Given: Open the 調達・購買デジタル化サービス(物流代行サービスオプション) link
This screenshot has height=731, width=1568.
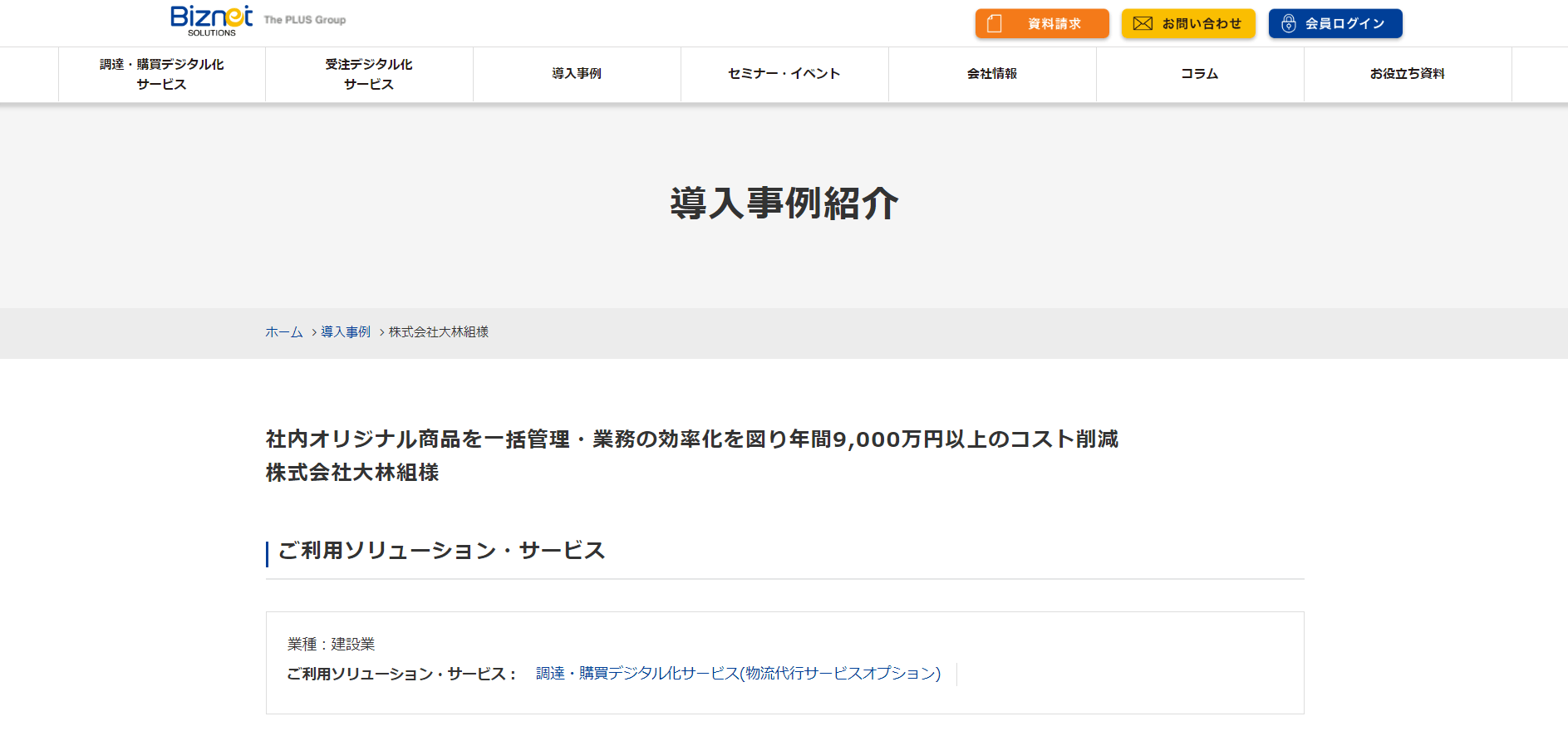Looking at the screenshot, I should (x=738, y=674).
